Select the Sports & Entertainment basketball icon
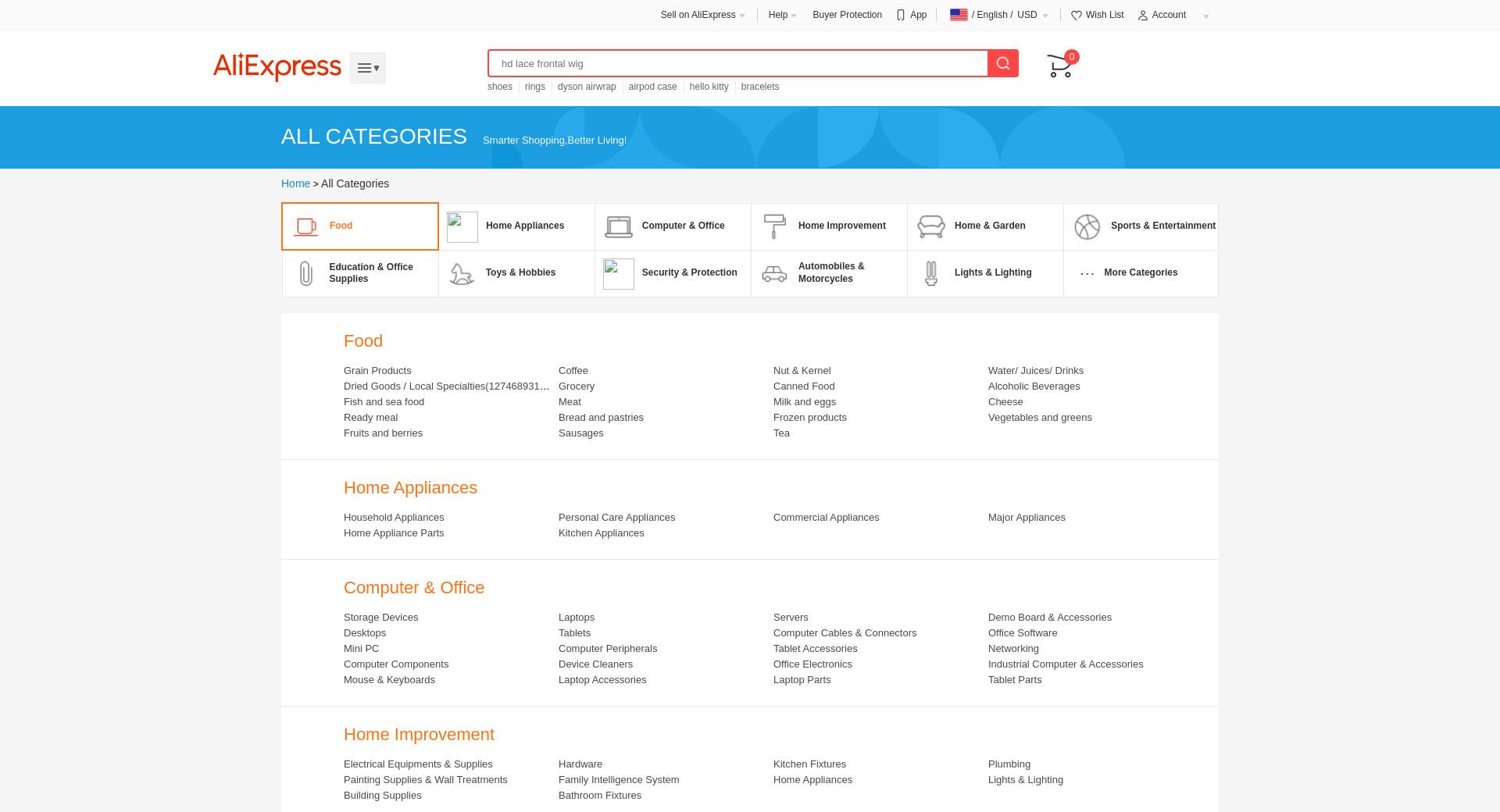The height and width of the screenshot is (812, 1500). coord(1087,226)
